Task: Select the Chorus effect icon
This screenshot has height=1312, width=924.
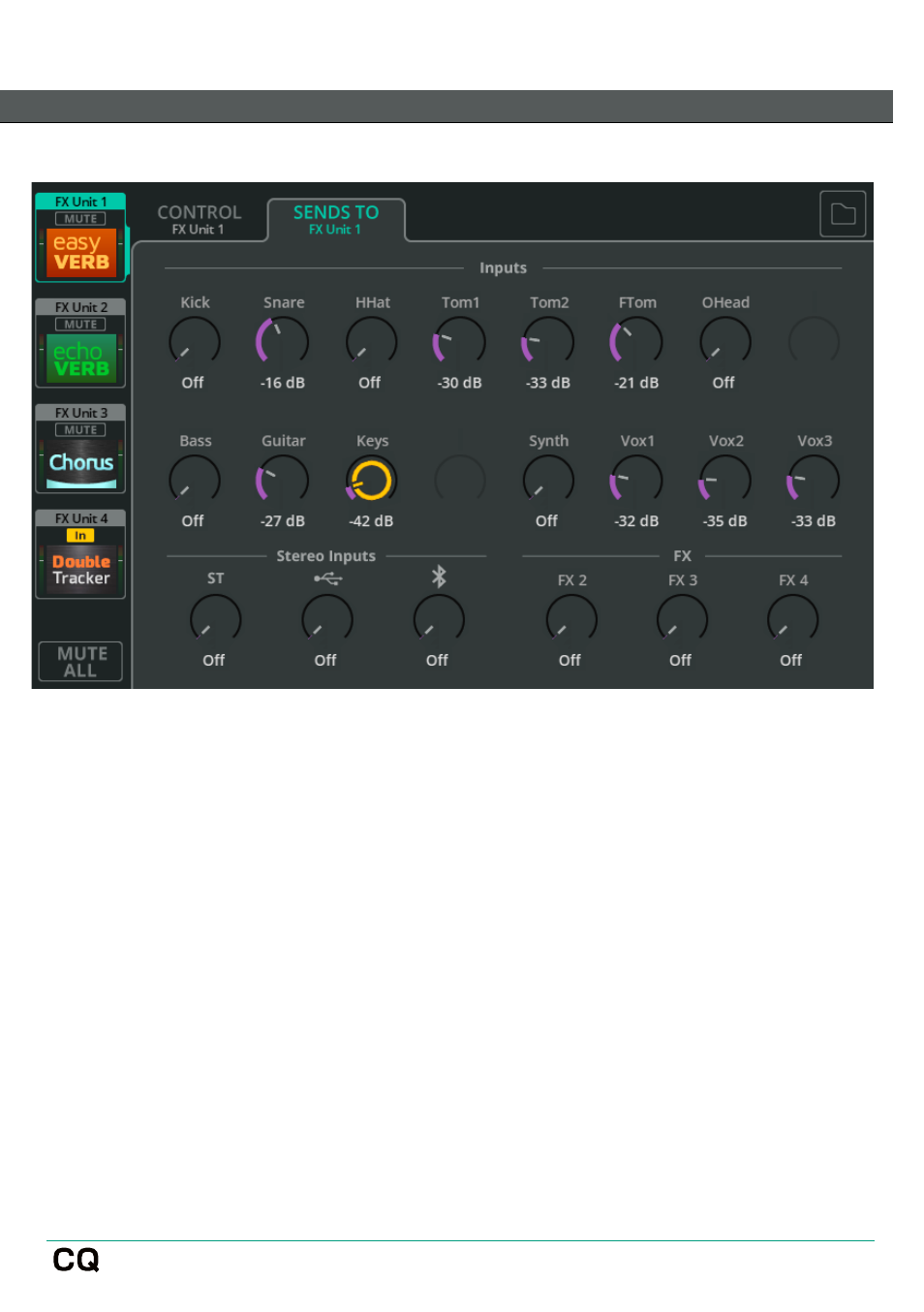Action: (x=81, y=463)
